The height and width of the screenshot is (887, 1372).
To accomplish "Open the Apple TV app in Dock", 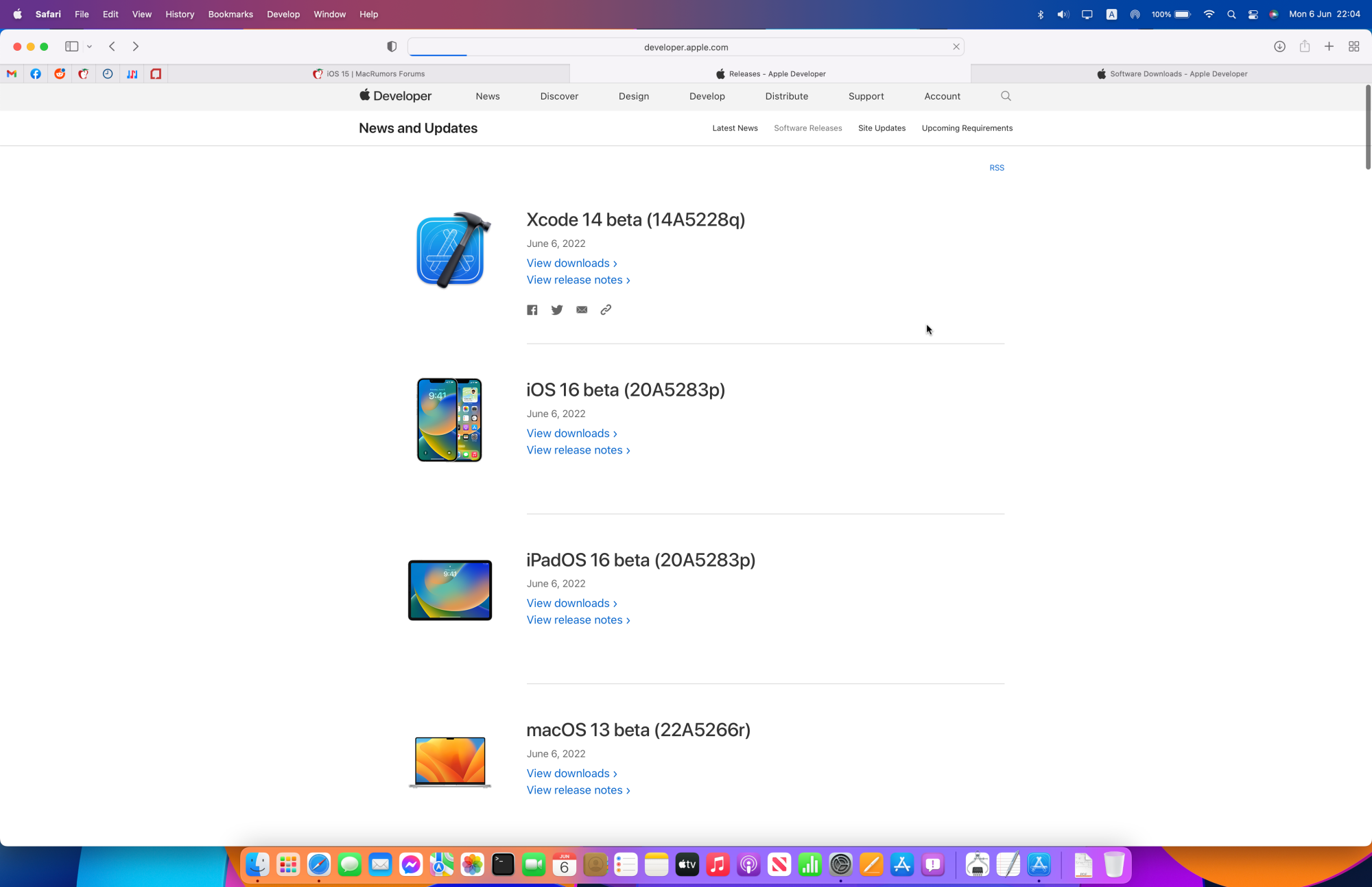I will (x=687, y=865).
